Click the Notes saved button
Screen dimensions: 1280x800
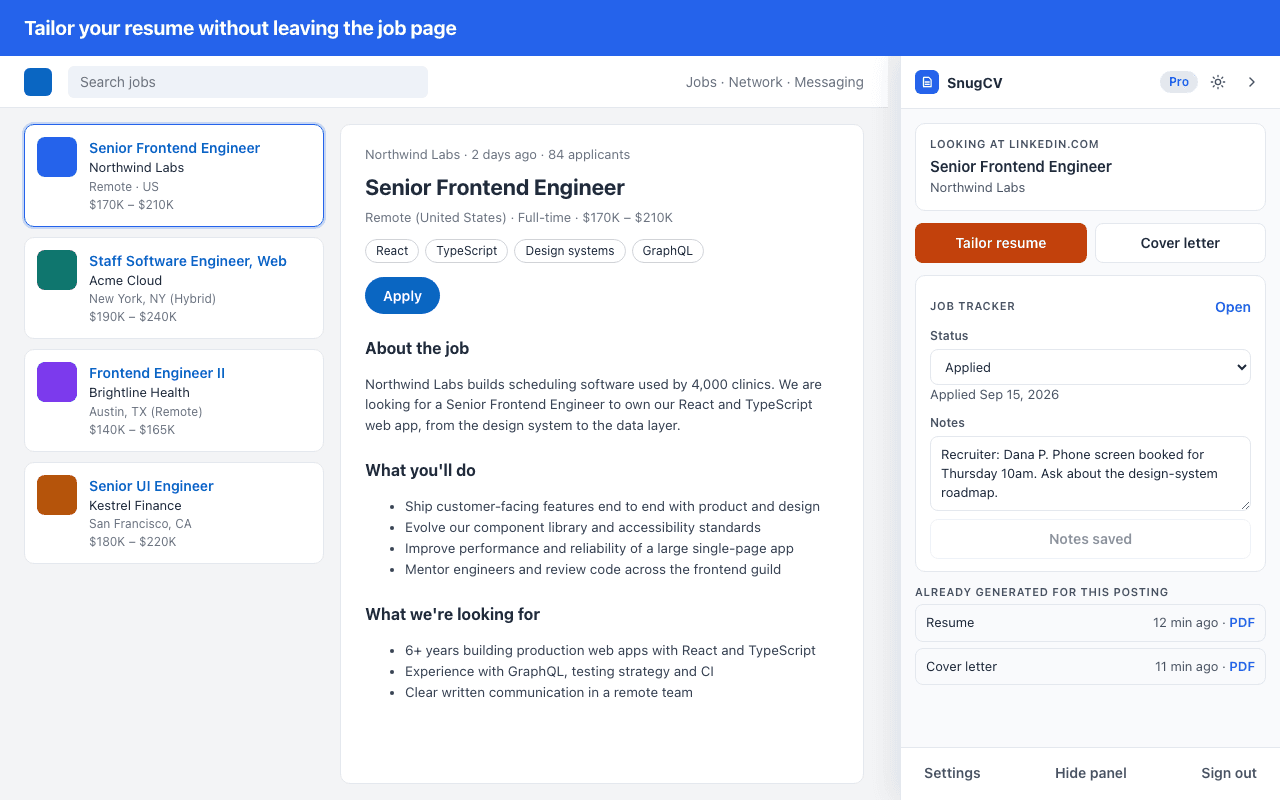1090,539
